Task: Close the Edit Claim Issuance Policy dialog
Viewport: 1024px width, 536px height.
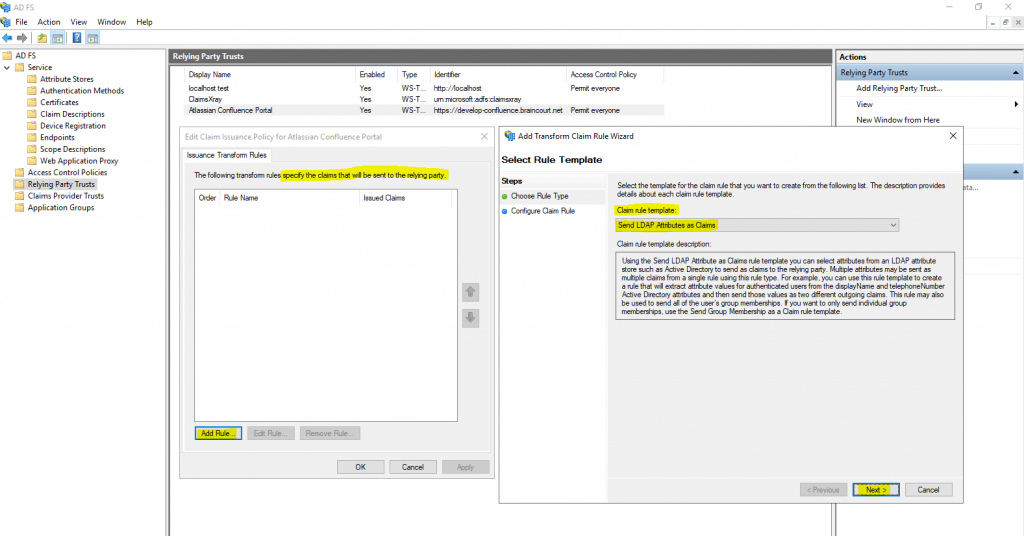Action: coord(484,136)
